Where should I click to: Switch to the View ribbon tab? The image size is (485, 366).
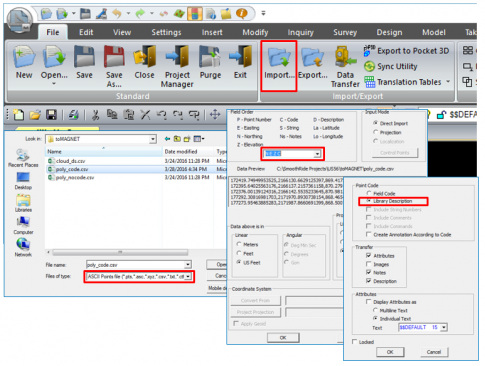pyautogui.click(x=122, y=32)
